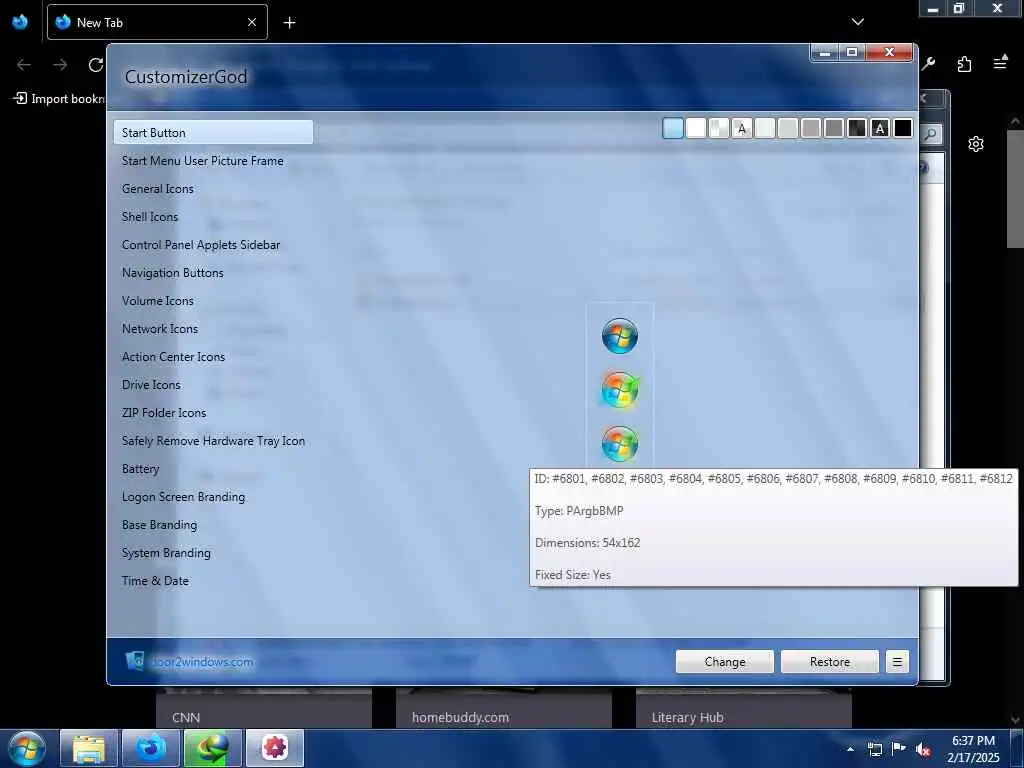The height and width of the screenshot is (768, 1024).
Task: Open the Windows Start orb on taskbar
Action: pos(26,748)
